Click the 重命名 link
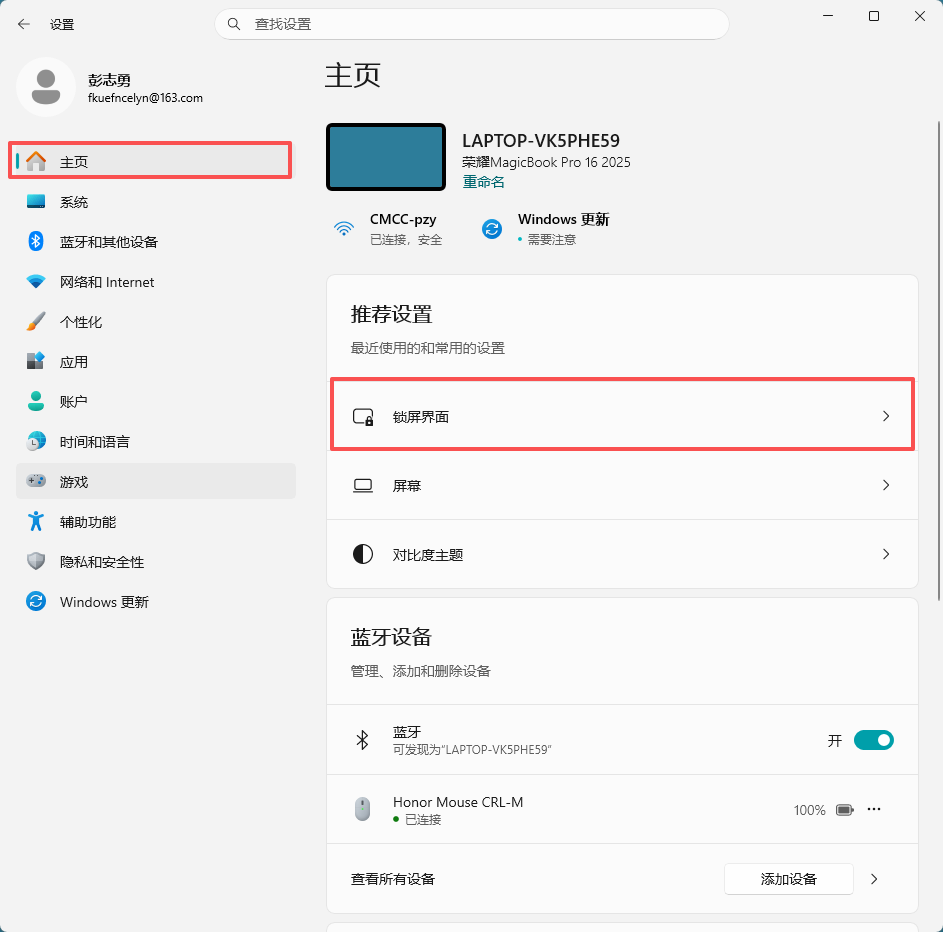 [x=484, y=182]
